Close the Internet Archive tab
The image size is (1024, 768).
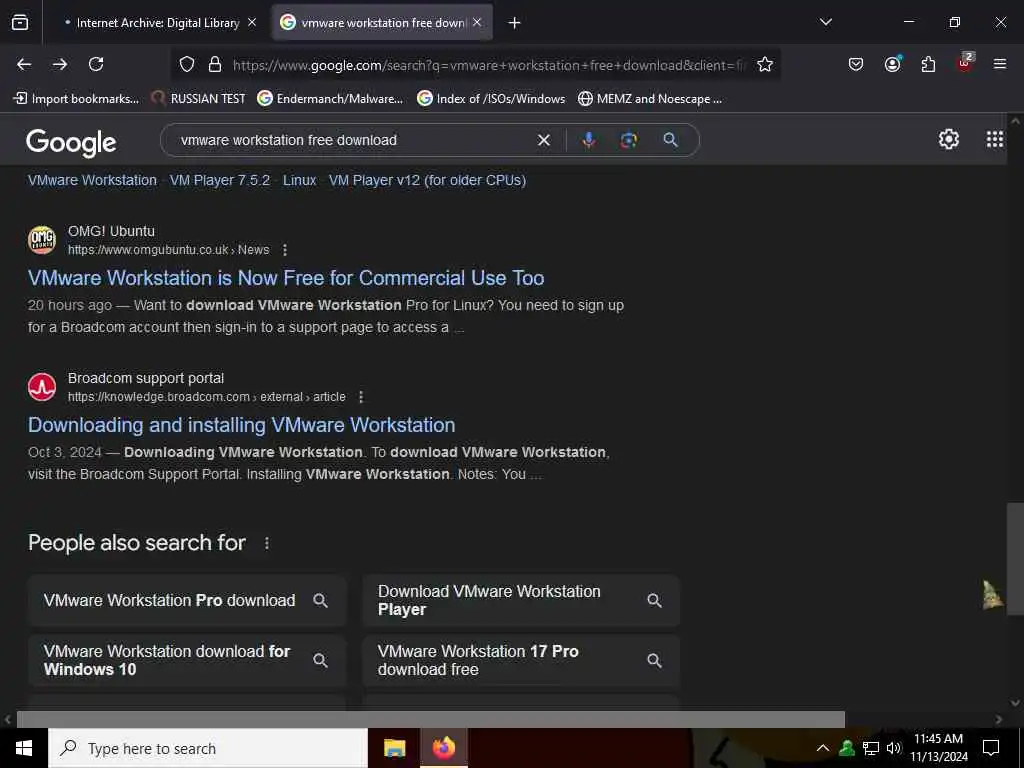pos(252,23)
